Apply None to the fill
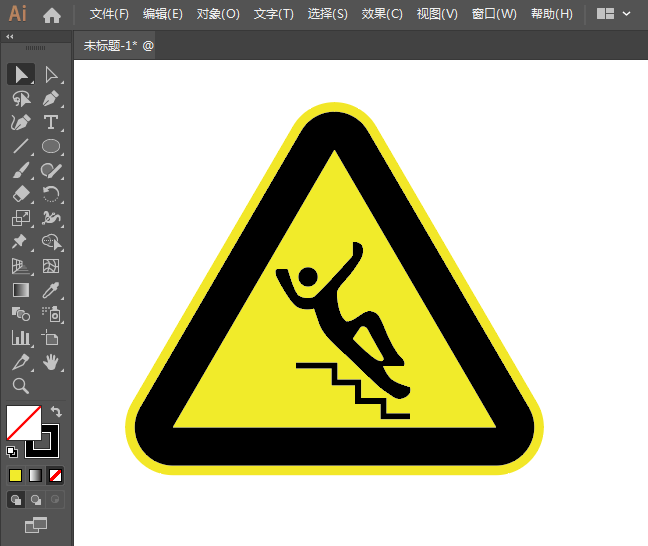Image resolution: width=648 pixels, height=546 pixels. pos(55,476)
